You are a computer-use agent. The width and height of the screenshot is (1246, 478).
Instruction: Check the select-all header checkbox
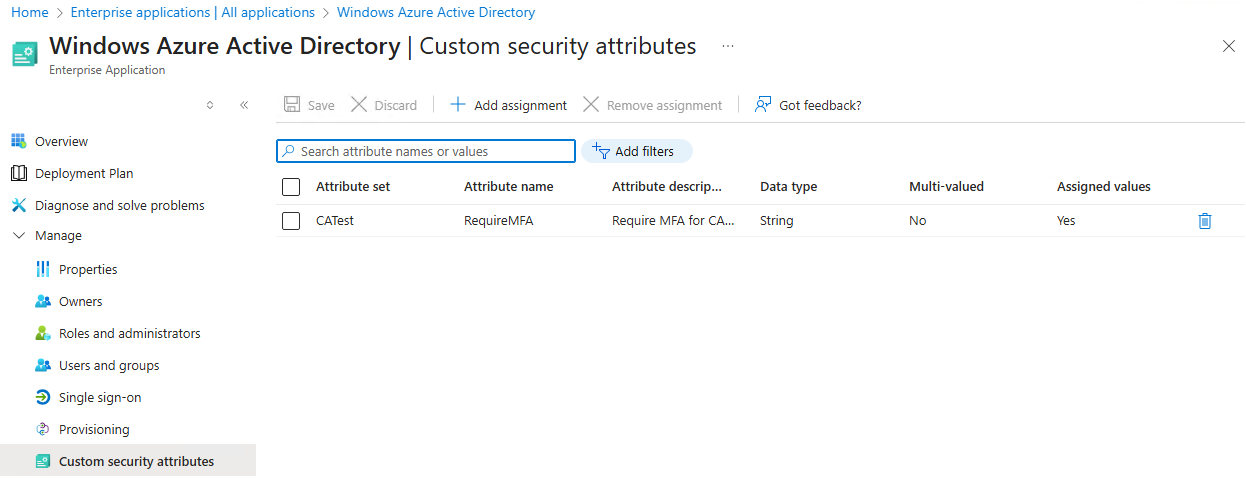click(x=291, y=187)
